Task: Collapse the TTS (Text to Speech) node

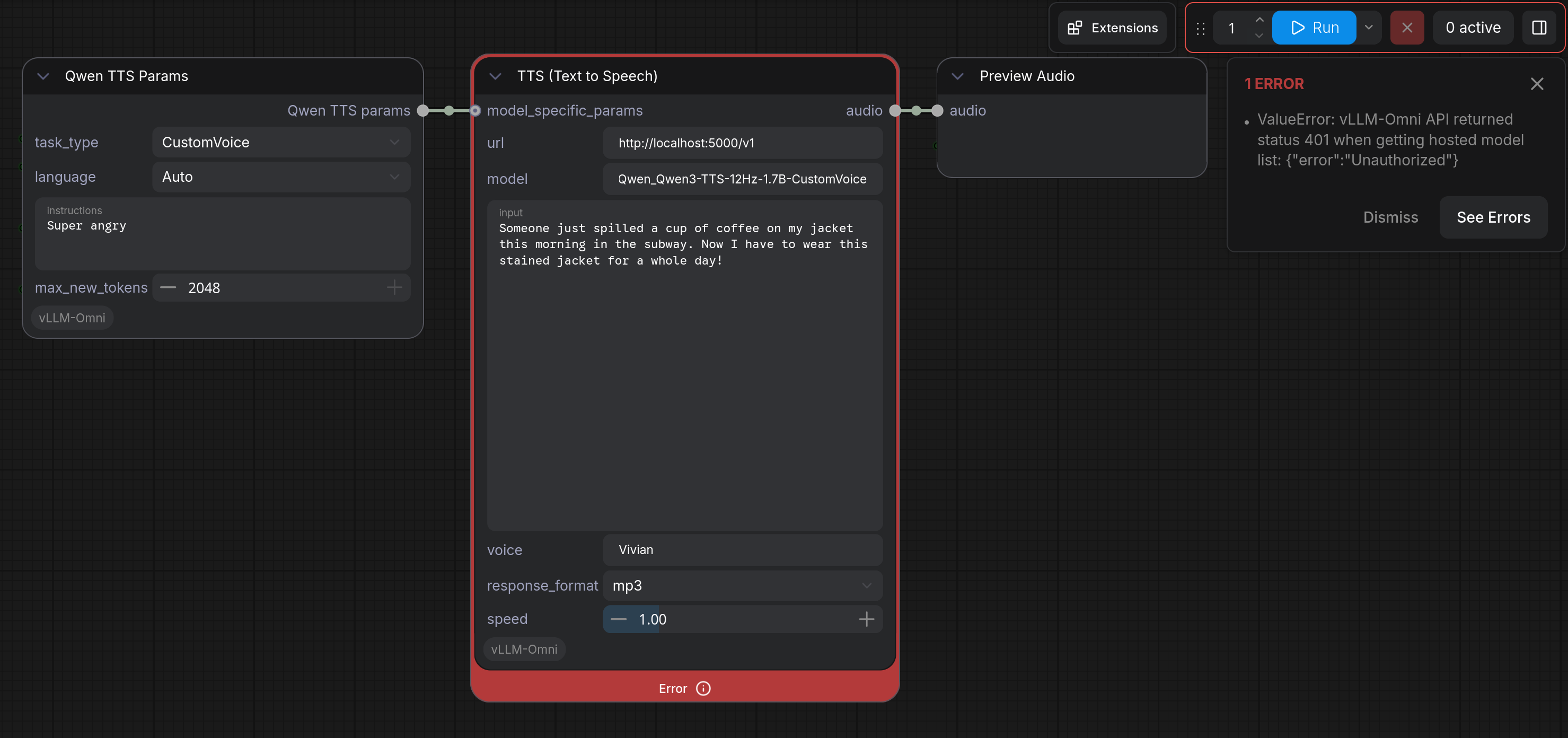Action: [496, 76]
